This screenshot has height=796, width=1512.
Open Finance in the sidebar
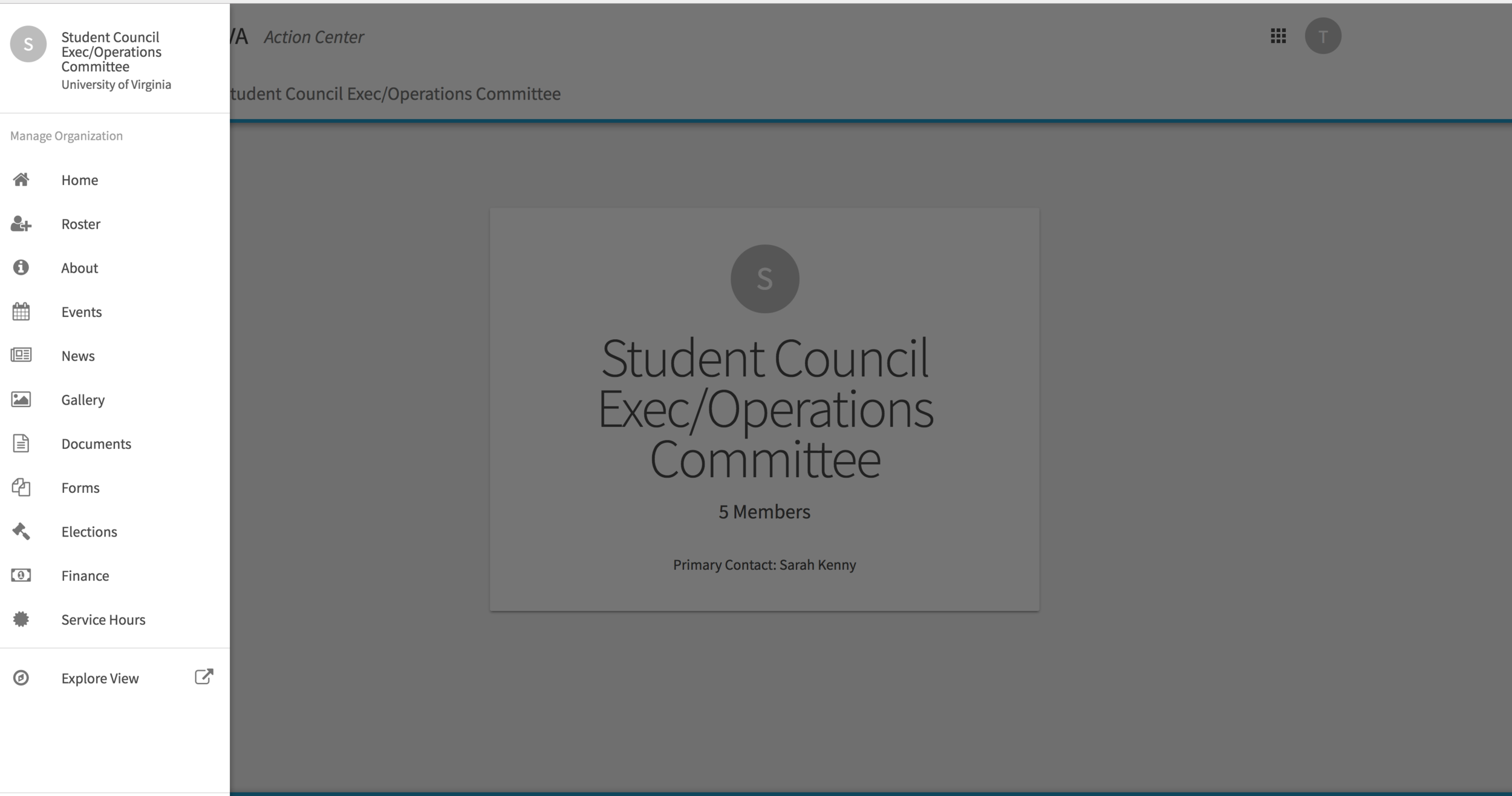115,575
